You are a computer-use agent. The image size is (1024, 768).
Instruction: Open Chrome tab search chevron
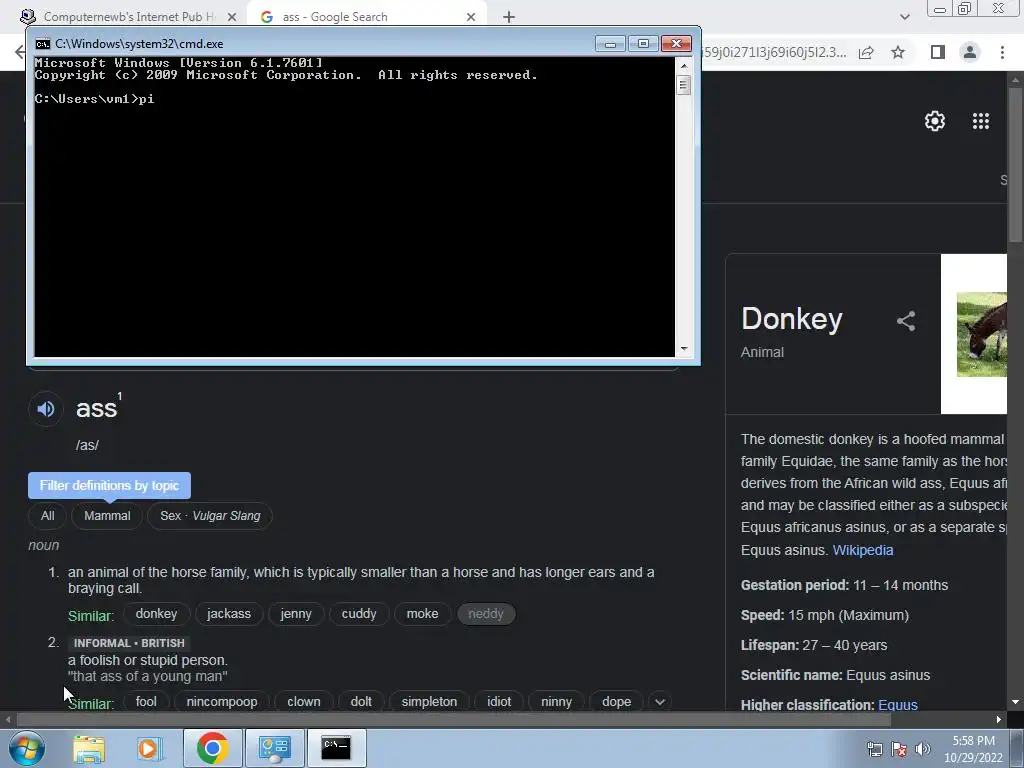pos(904,17)
